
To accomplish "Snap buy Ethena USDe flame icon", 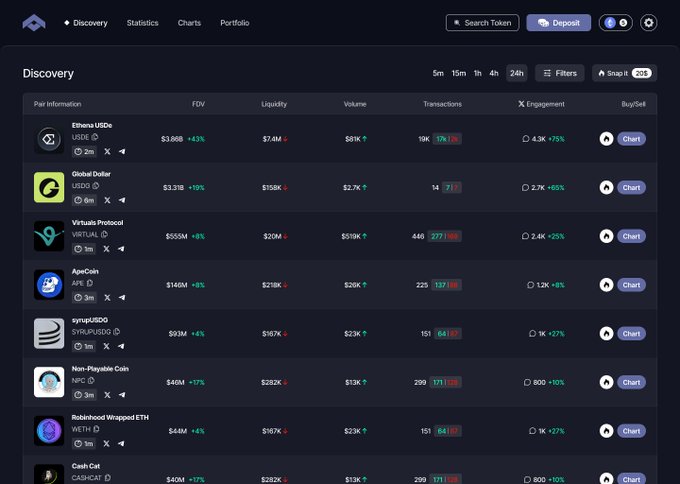I will click(606, 139).
